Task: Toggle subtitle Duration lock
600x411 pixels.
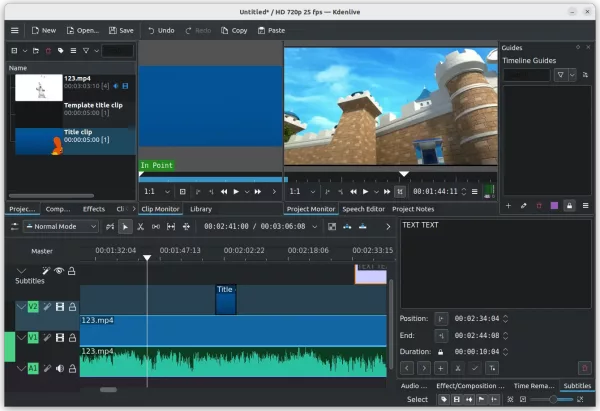Action: tap(440, 352)
